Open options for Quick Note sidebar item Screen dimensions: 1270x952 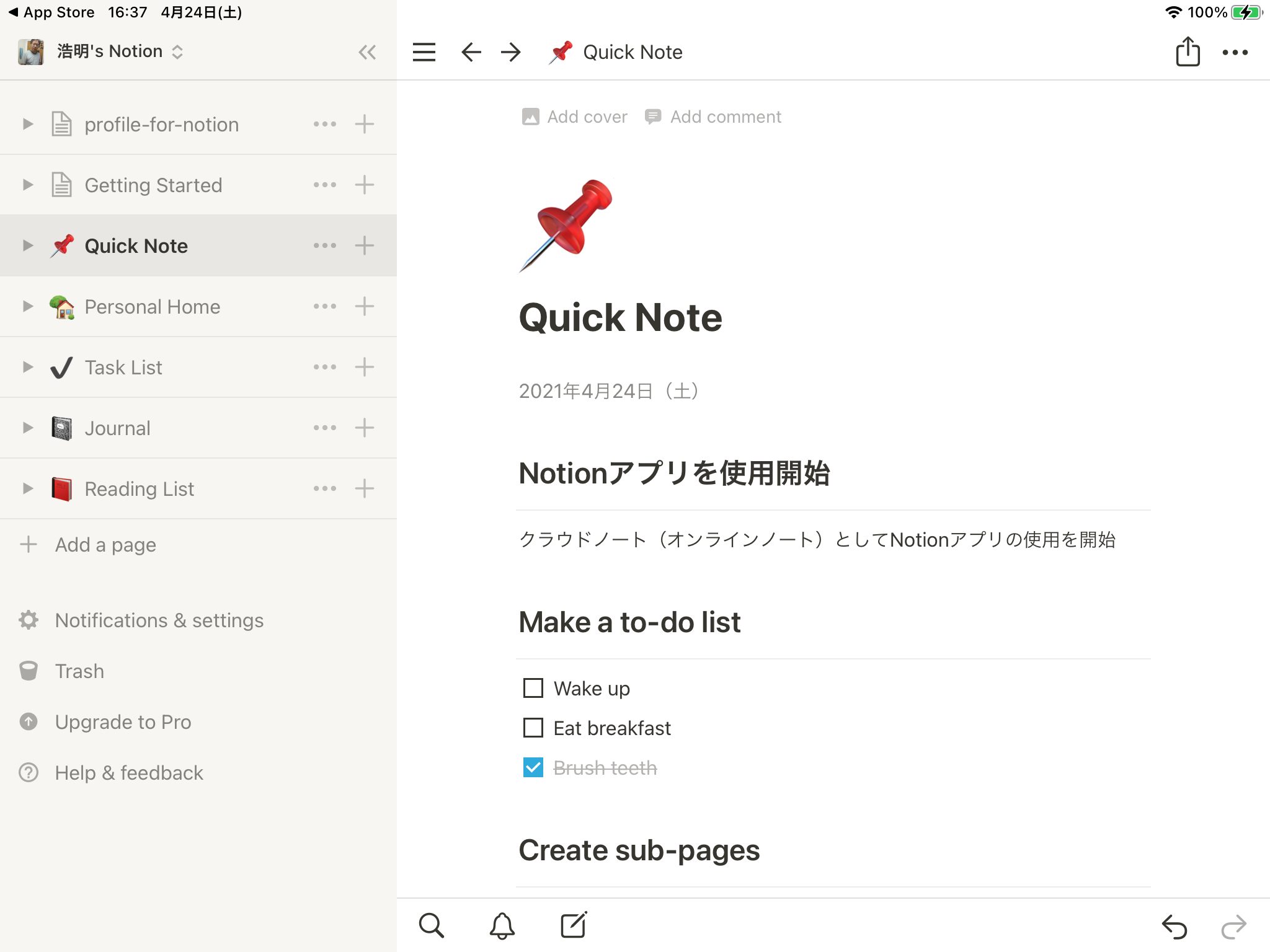(x=325, y=245)
